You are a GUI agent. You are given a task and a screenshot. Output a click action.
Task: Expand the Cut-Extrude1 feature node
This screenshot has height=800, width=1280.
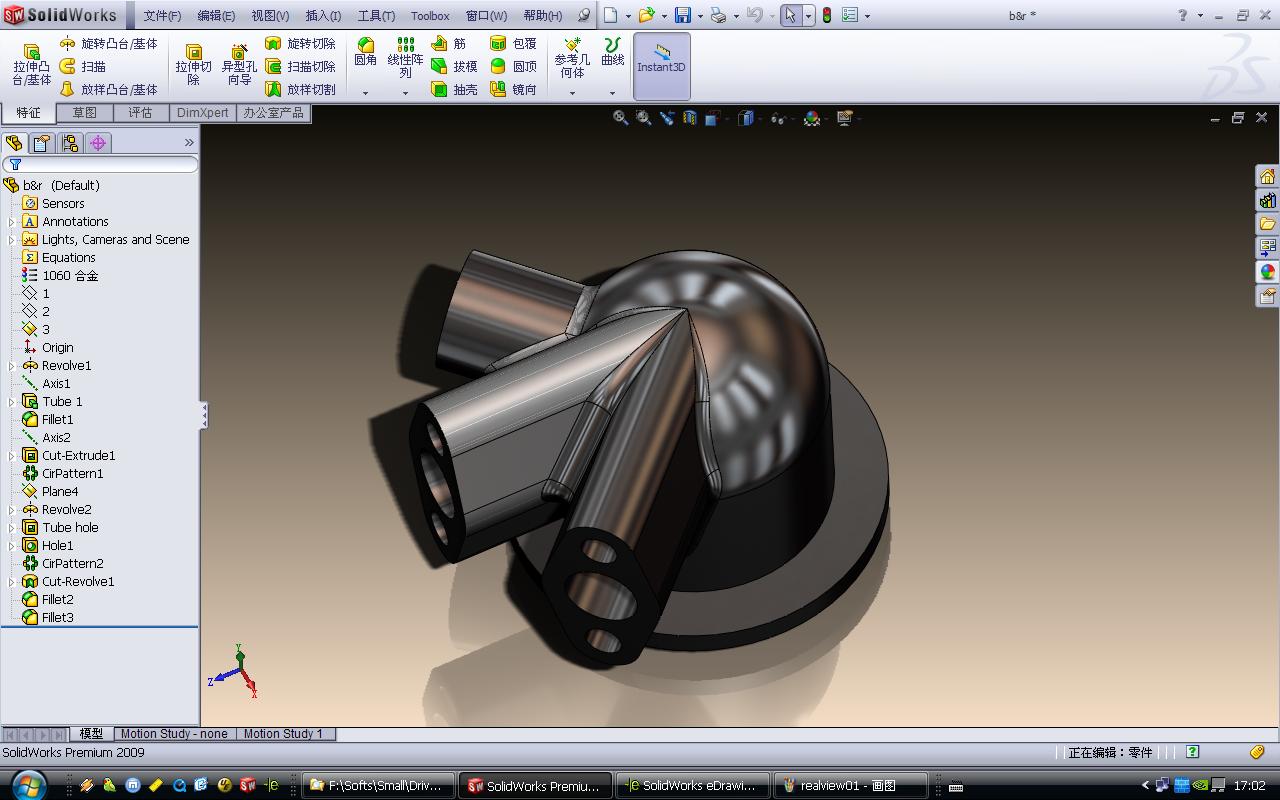(12, 456)
